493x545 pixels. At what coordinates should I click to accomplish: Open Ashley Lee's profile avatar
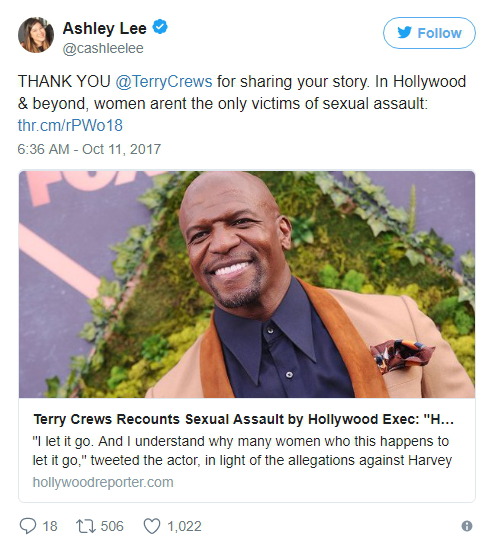click(36, 35)
